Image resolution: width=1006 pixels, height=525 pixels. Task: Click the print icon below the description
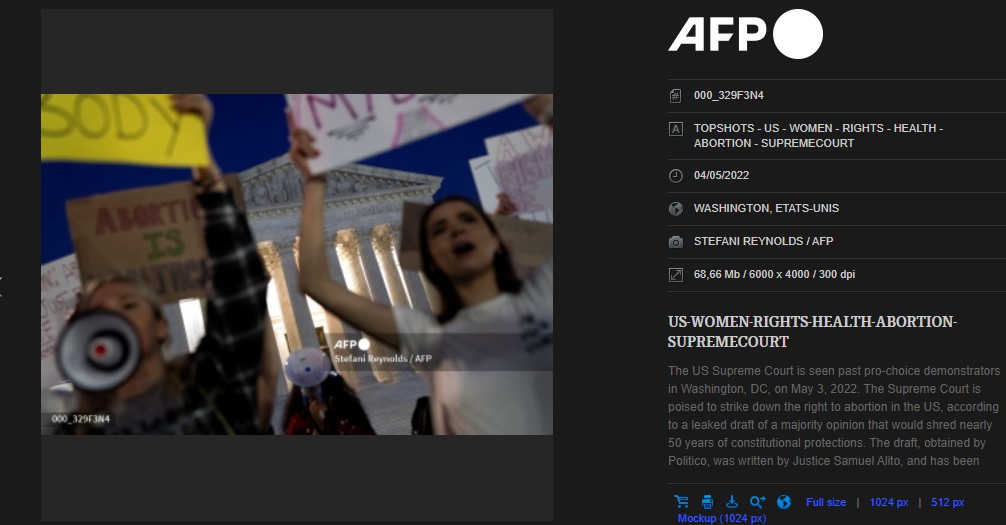tap(707, 502)
